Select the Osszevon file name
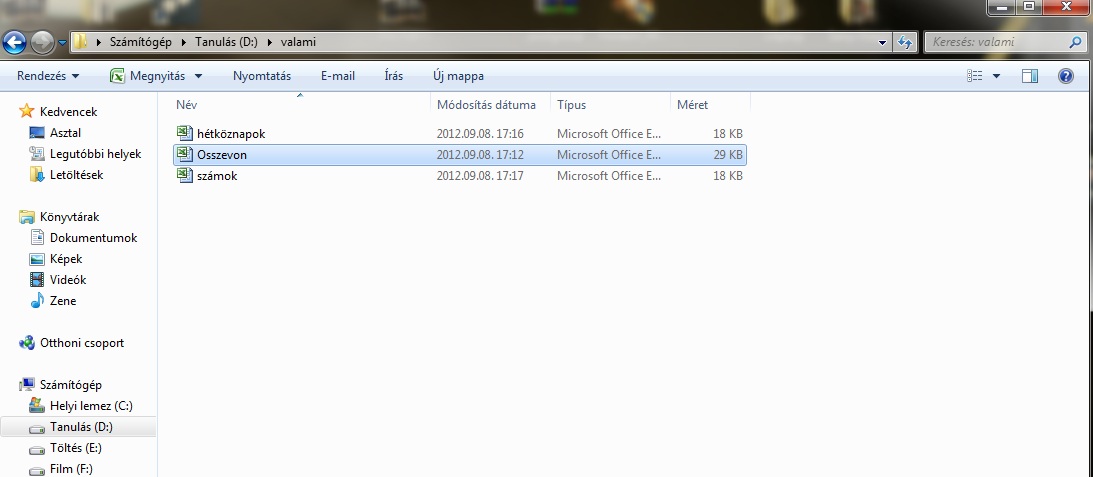The width and height of the screenshot is (1093, 477). point(222,155)
